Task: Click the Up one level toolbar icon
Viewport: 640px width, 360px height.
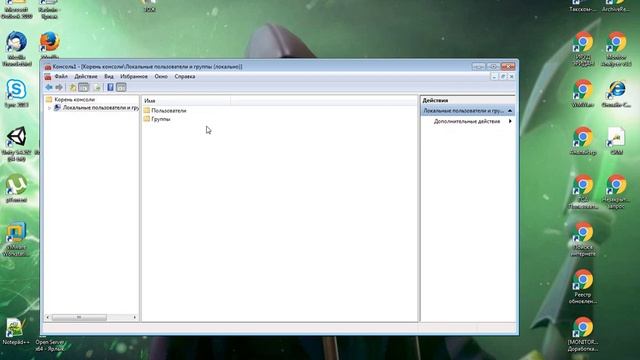Action: (x=73, y=87)
